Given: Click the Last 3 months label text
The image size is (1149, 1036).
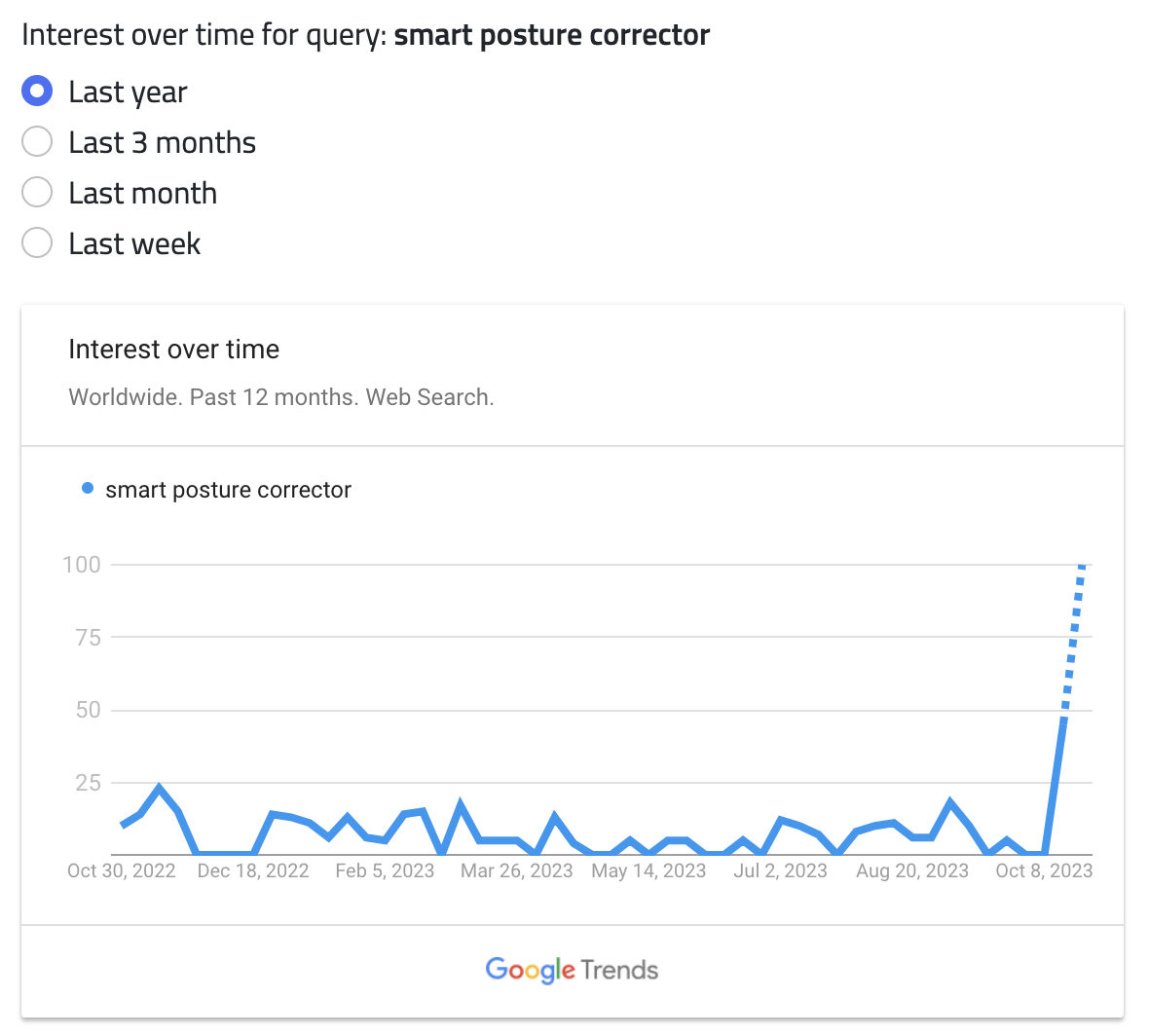Looking at the screenshot, I should click(162, 143).
